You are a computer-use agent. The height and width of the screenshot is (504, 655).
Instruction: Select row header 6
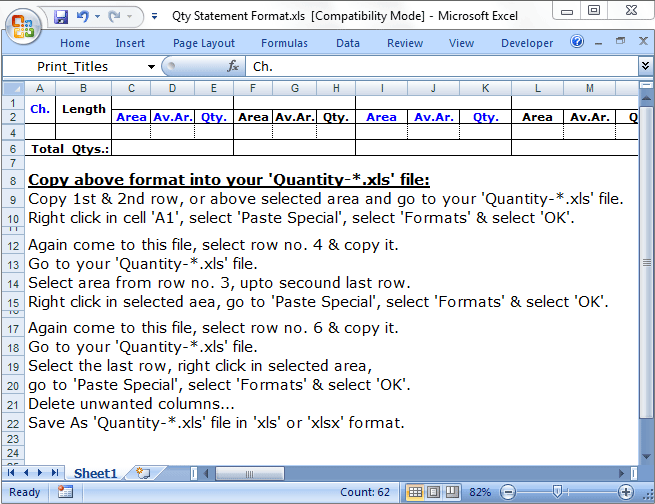[x=13, y=149]
